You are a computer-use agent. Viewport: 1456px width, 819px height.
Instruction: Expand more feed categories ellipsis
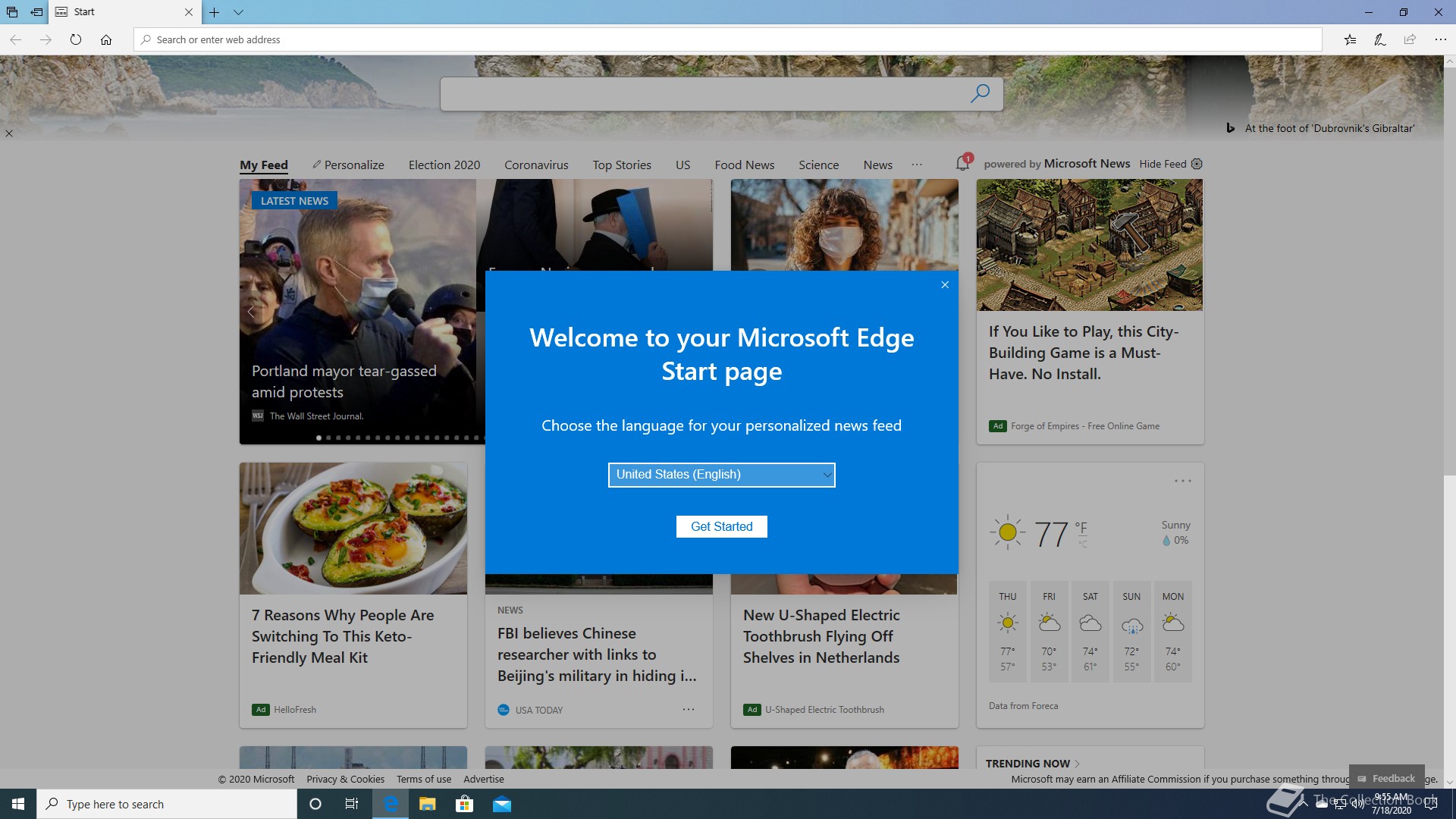point(917,165)
